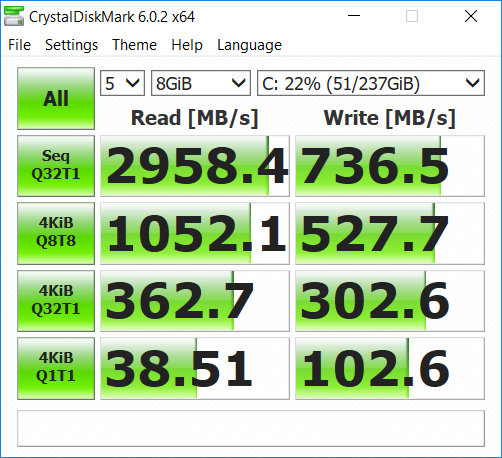Open the Theme menu

134,45
